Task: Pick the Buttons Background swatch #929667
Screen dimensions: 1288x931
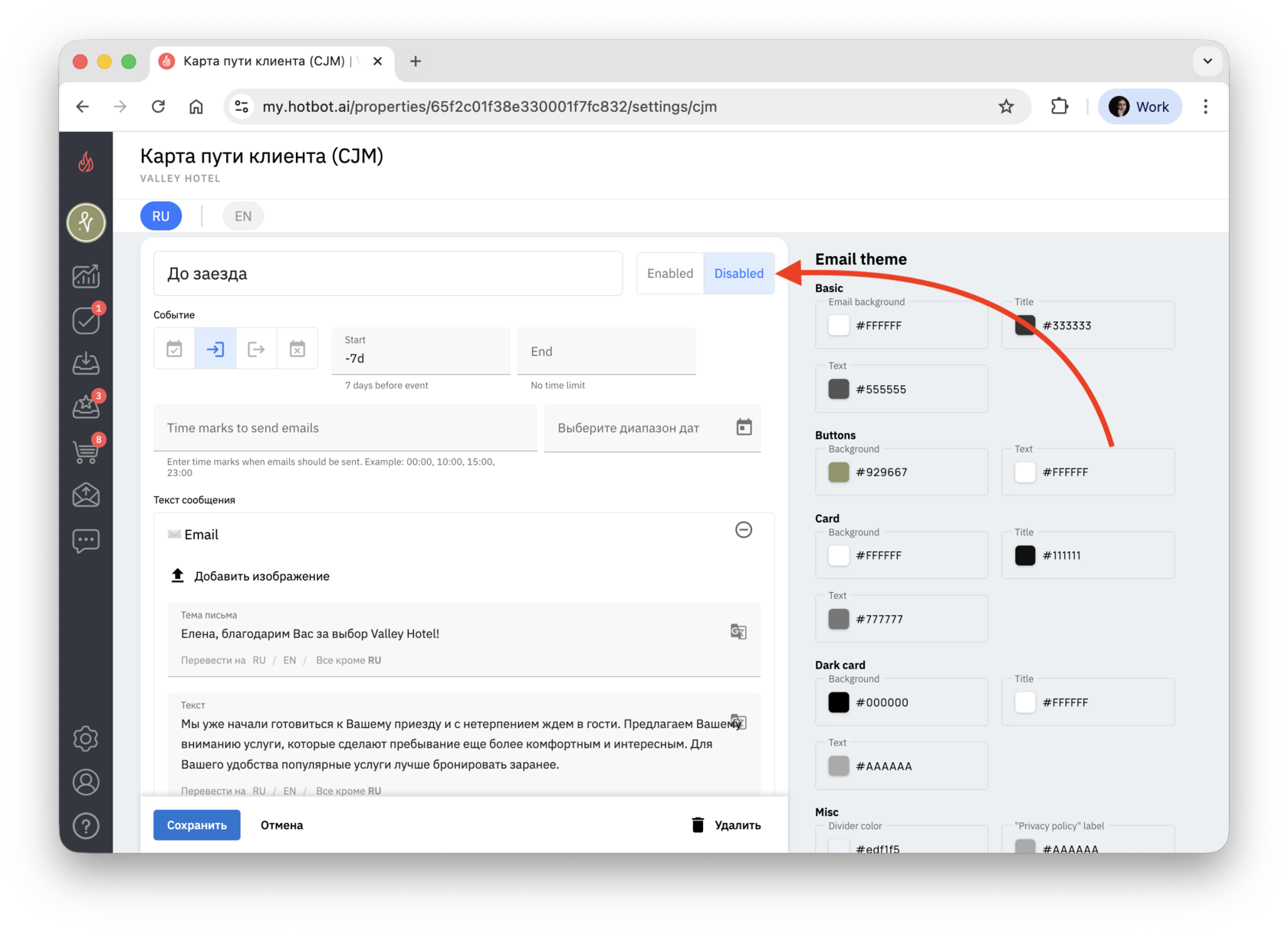Action: pos(839,472)
